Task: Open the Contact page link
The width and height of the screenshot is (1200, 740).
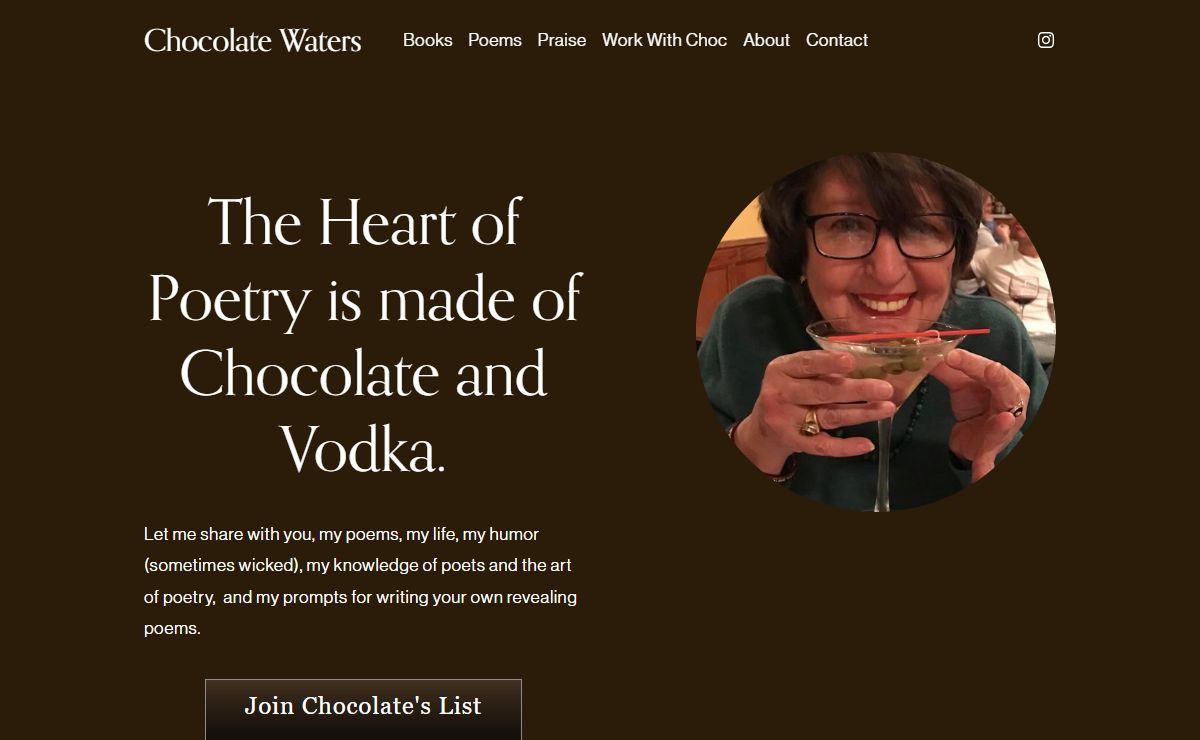Action: click(837, 40)
